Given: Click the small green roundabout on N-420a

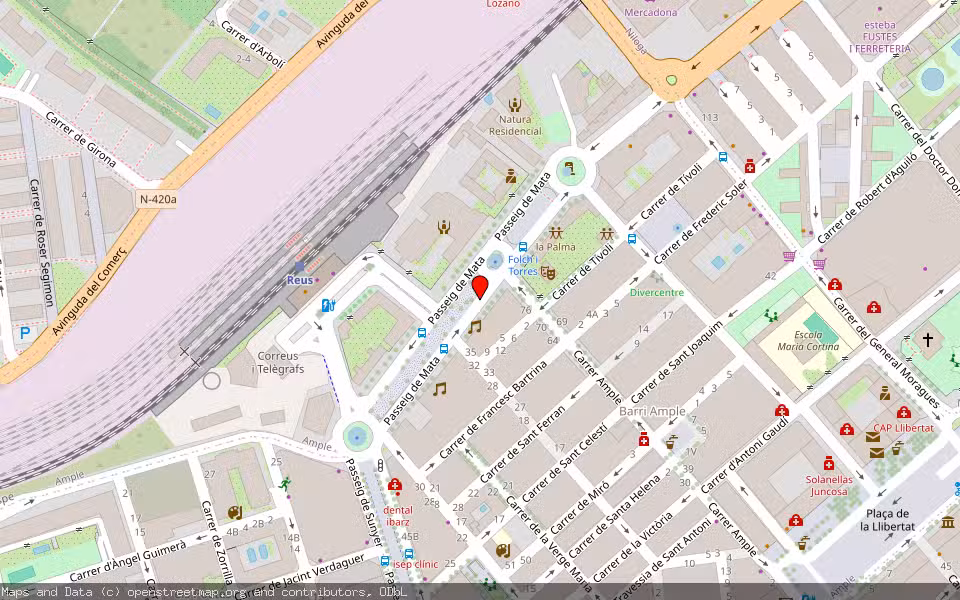Looking at the screenshot, I should [x=672, y=80].
